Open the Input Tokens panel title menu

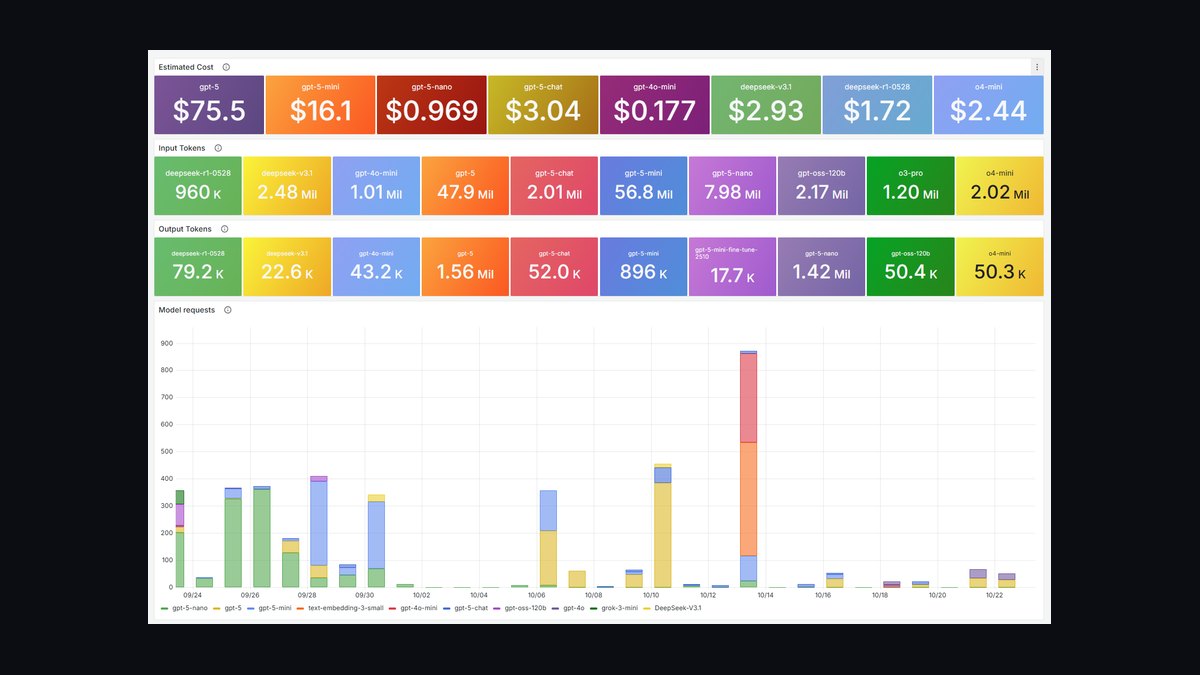coord(182,148)
